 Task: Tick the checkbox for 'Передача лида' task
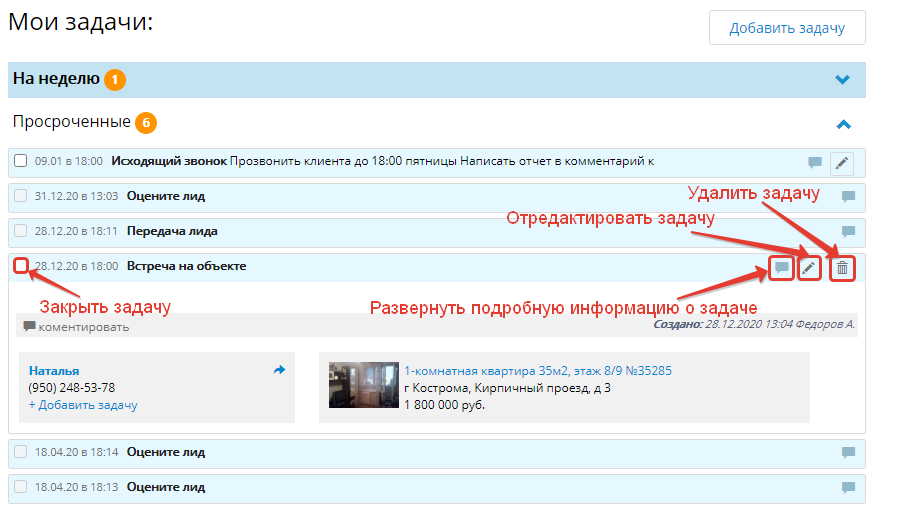pyautogui.click(x=21, y=231)
